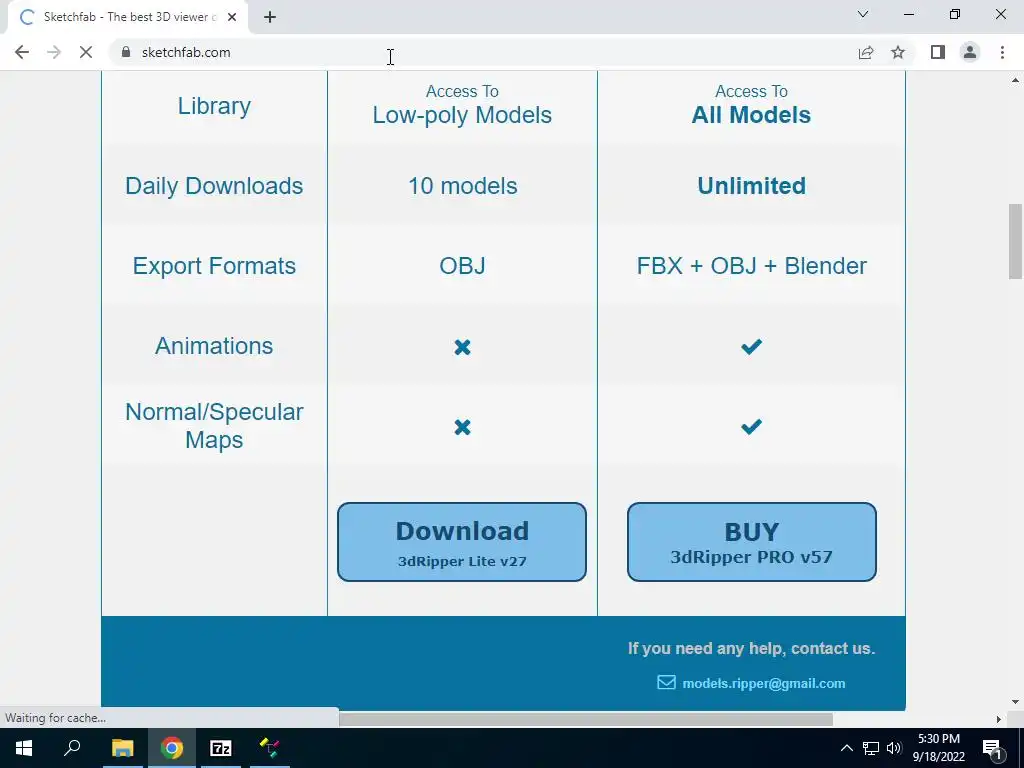Click the 'All Models' heading
The height and width of the screenshot is (768, 1024).
[751, 115]
